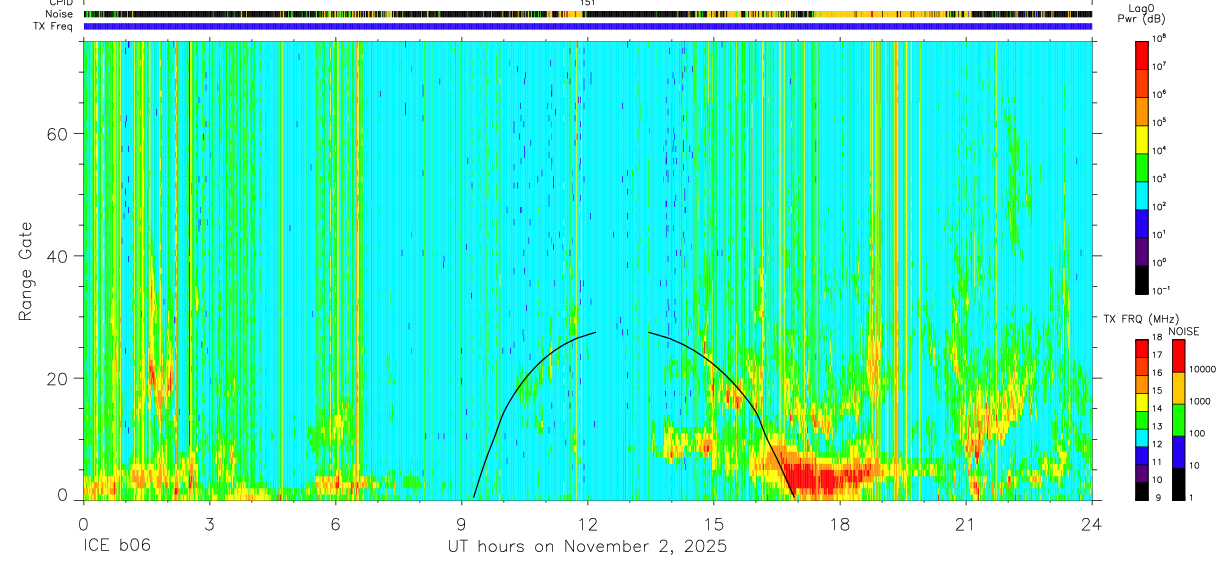Click the 'Range Gate' y-axis title
Screen dimensions: 1228x567
(25, 271)
